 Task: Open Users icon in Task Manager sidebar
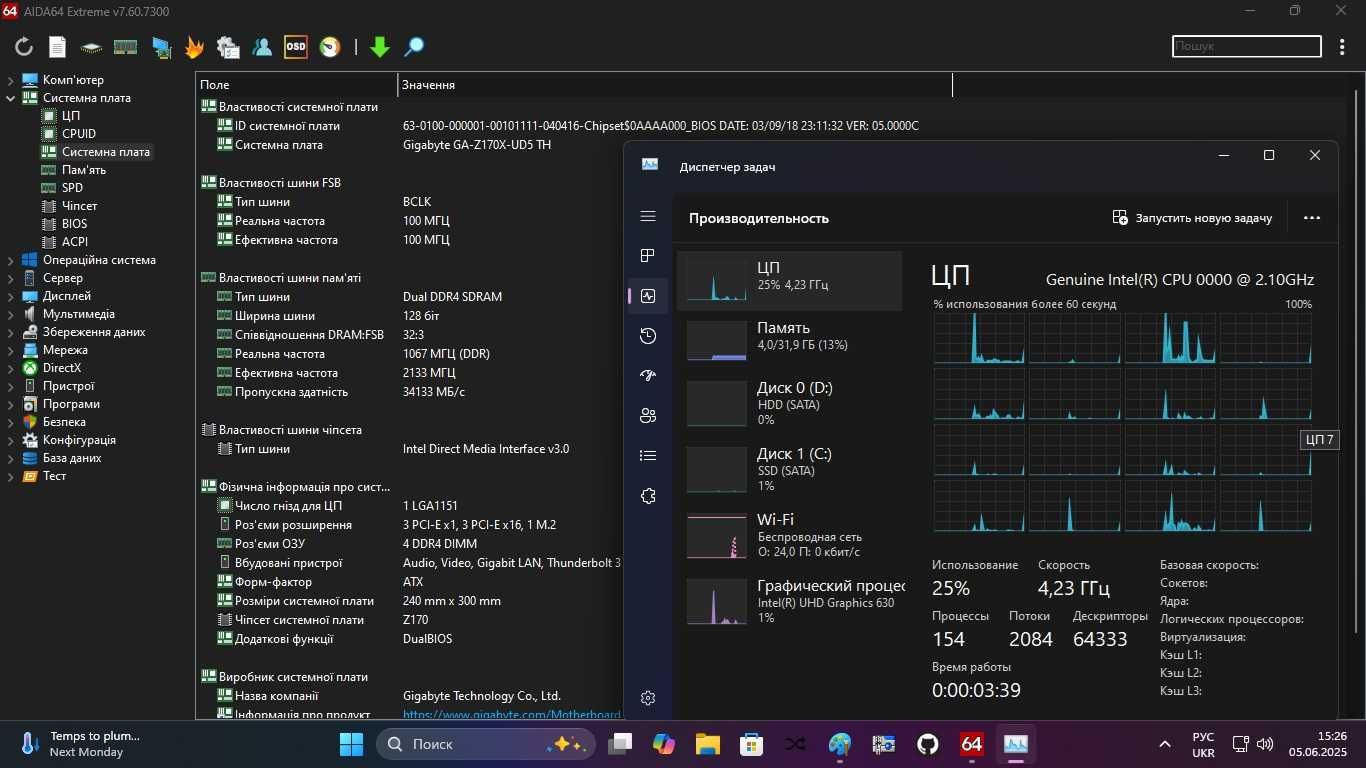[648, 416]
